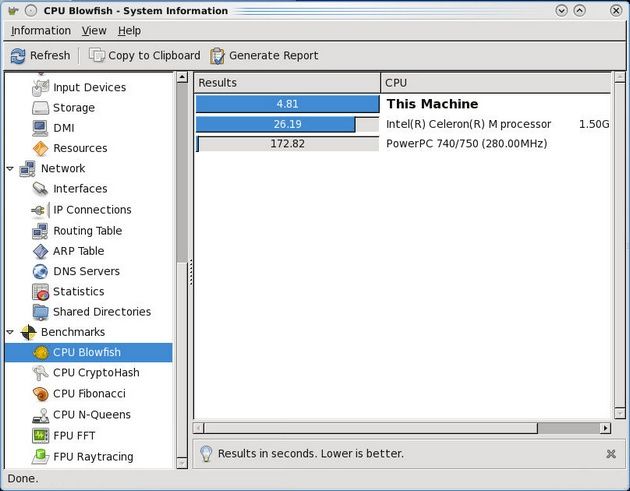Click the results pane vertical scroll up arrow
The width and height of the screenshot is (630, 491).
(x=619, y=77)
